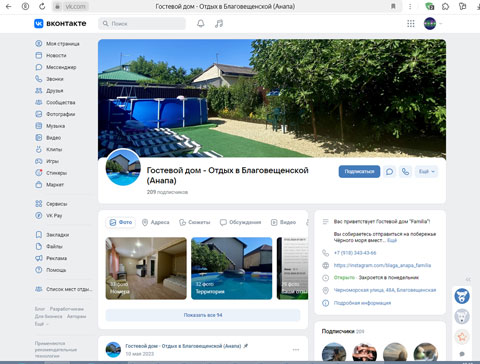
Task: Open the Номера photo album thumbnail
Action: 146,268
